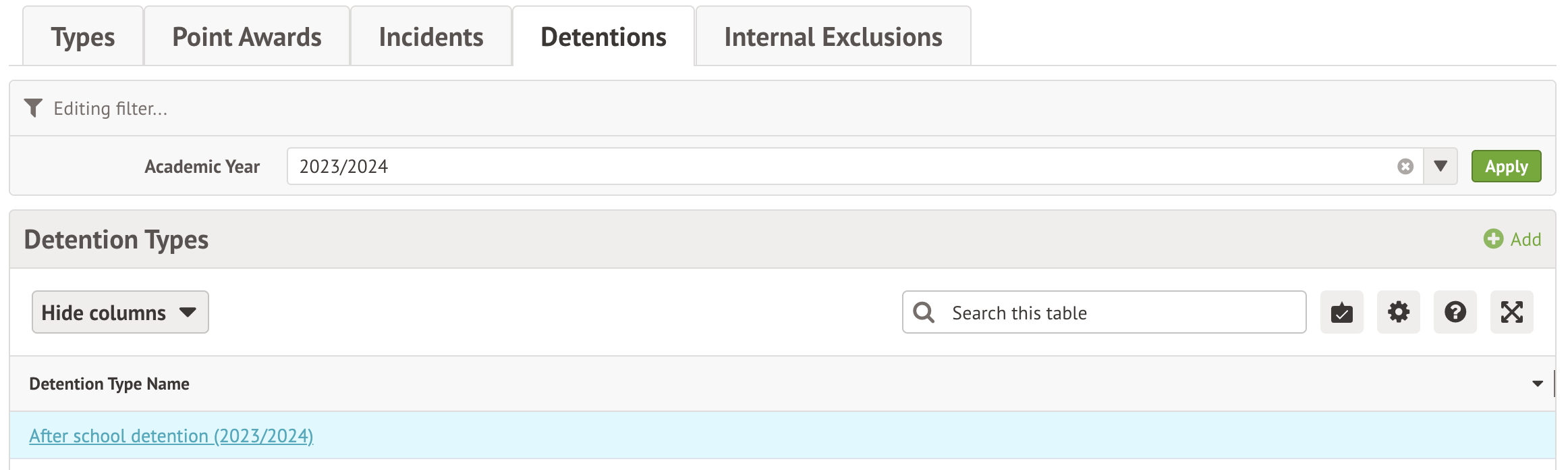Open the Academic Year dropdown arrow

1440,167
